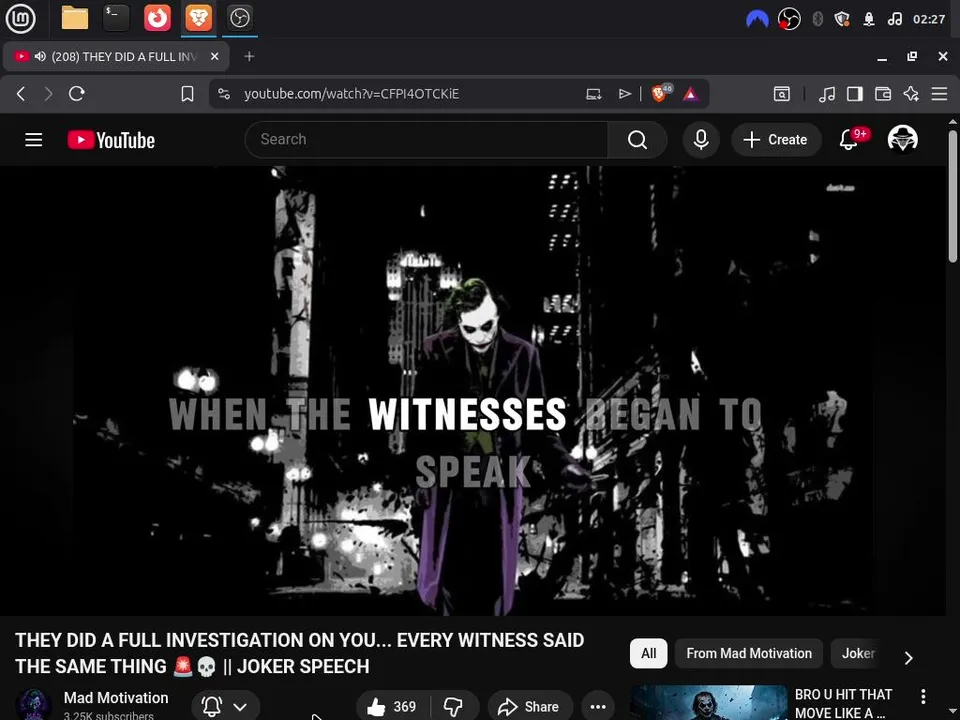960x720 pixels.
Task: Open OBS Studio from the panel
Action: pyautogui.click(x=239, y=18)
